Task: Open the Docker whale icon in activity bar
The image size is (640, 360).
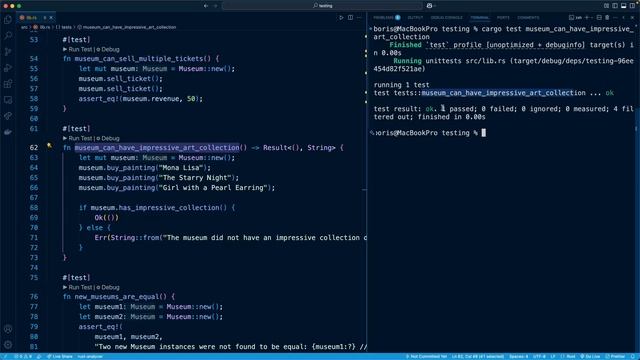Action: 8,132
